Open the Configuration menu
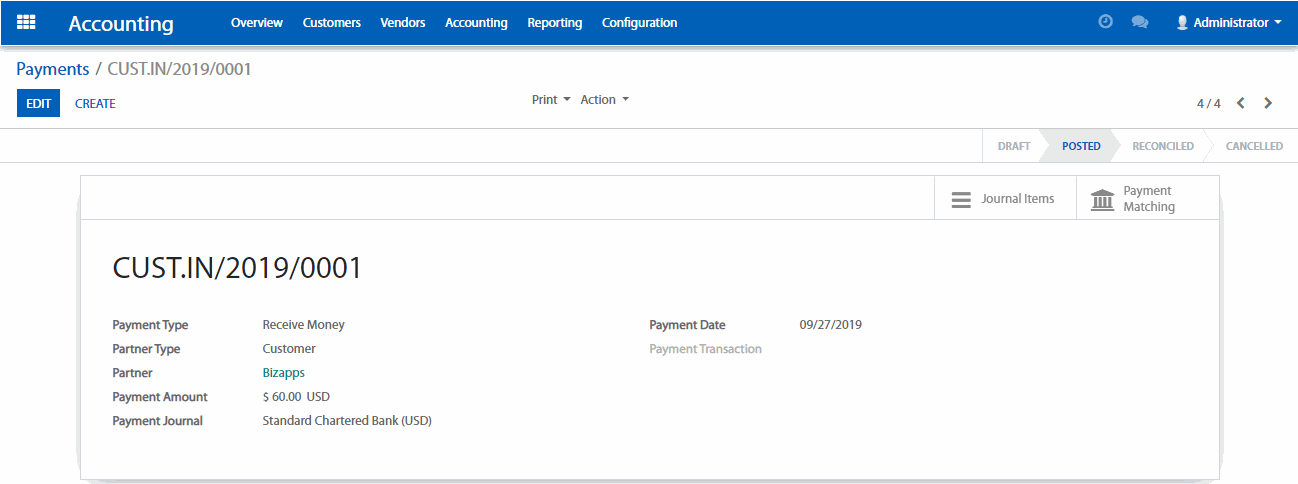This screenshot has width=1298, height=484. click(639, 22)
